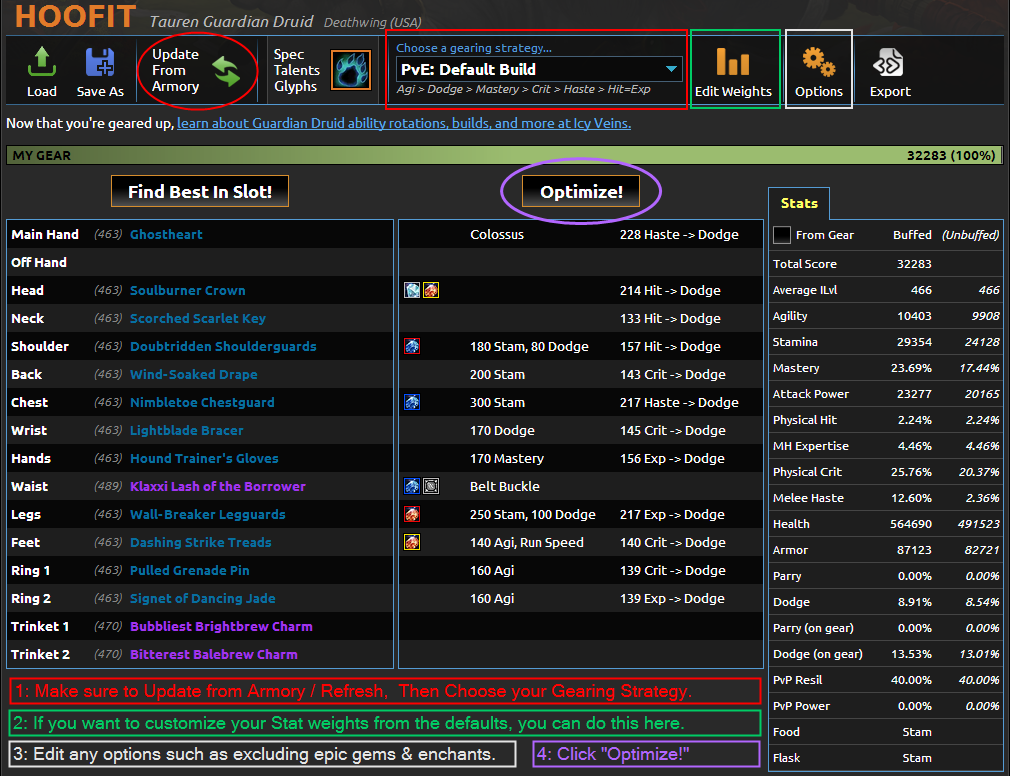This screenshot has height=776, width=1010.
Task: Click the Legs row red gem icon
Action: click(x=412, y=515)
